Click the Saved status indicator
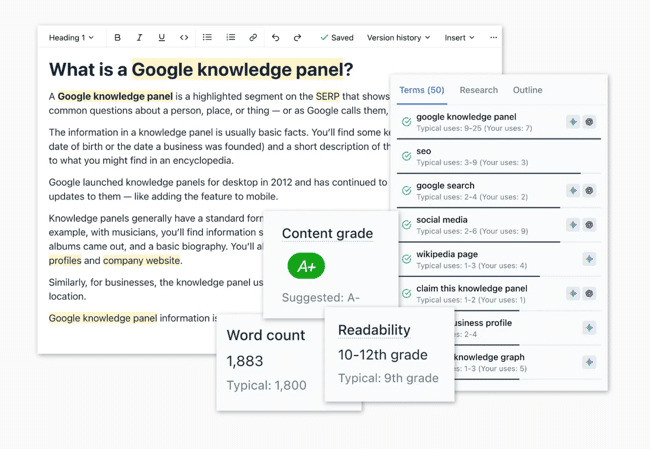Viewport: 650px width, 449px height. tap(337, 38)
